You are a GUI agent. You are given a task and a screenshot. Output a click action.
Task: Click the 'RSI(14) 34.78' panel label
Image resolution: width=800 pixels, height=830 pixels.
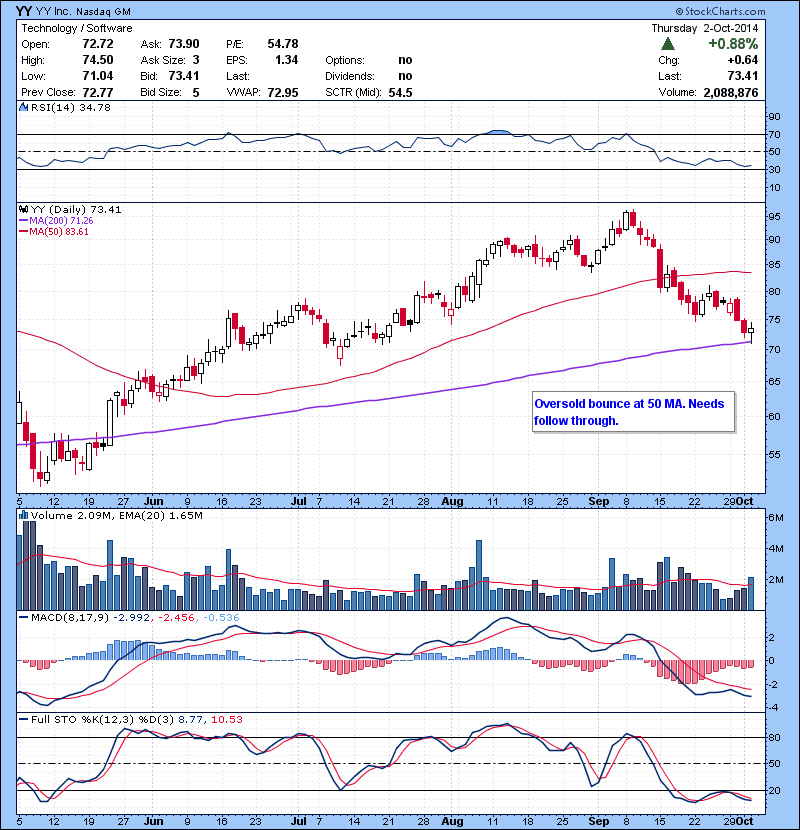pyautogui.click(x=70, y=107)
